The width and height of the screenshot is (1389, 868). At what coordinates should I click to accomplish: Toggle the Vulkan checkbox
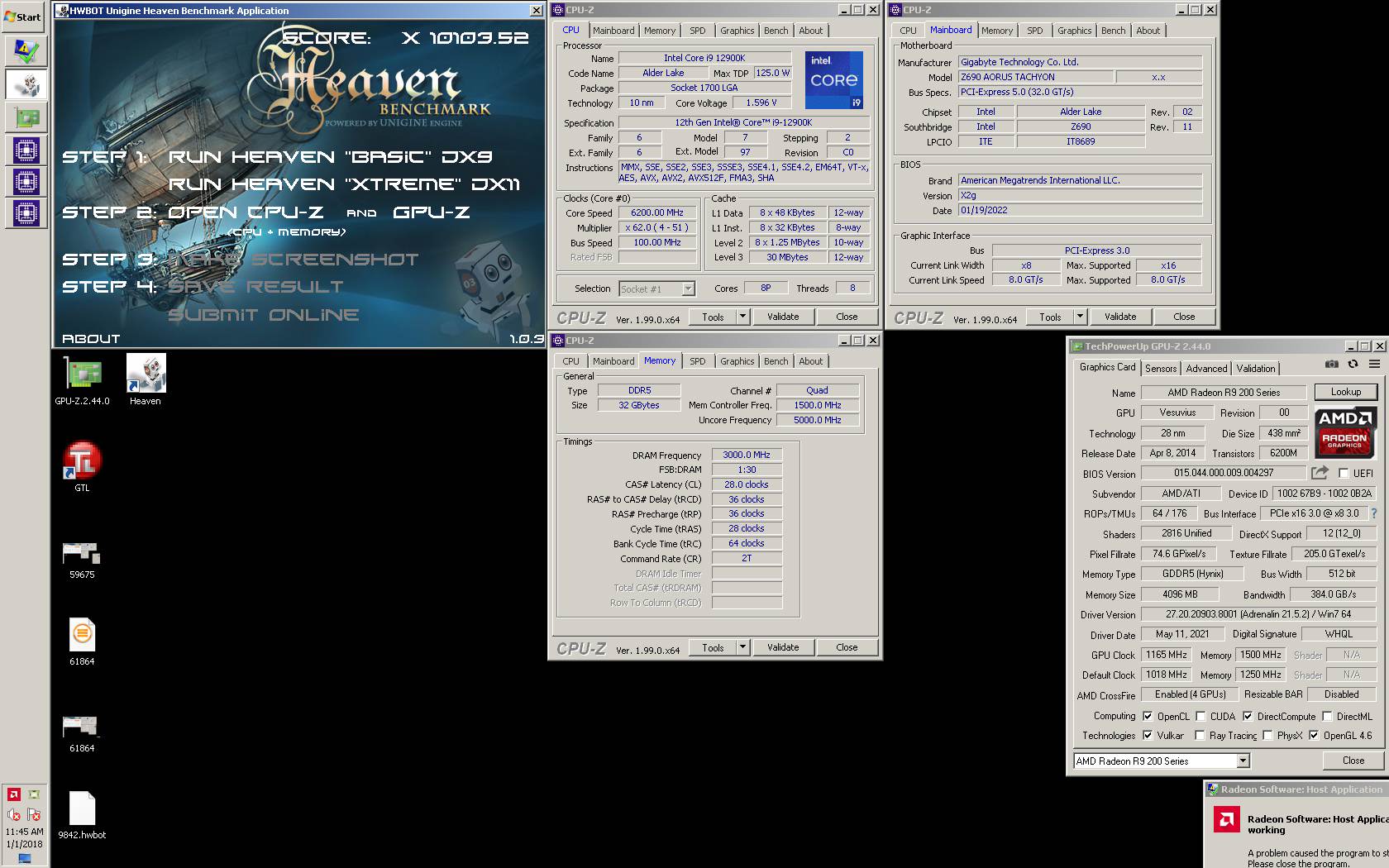(x=1148, y=735)
